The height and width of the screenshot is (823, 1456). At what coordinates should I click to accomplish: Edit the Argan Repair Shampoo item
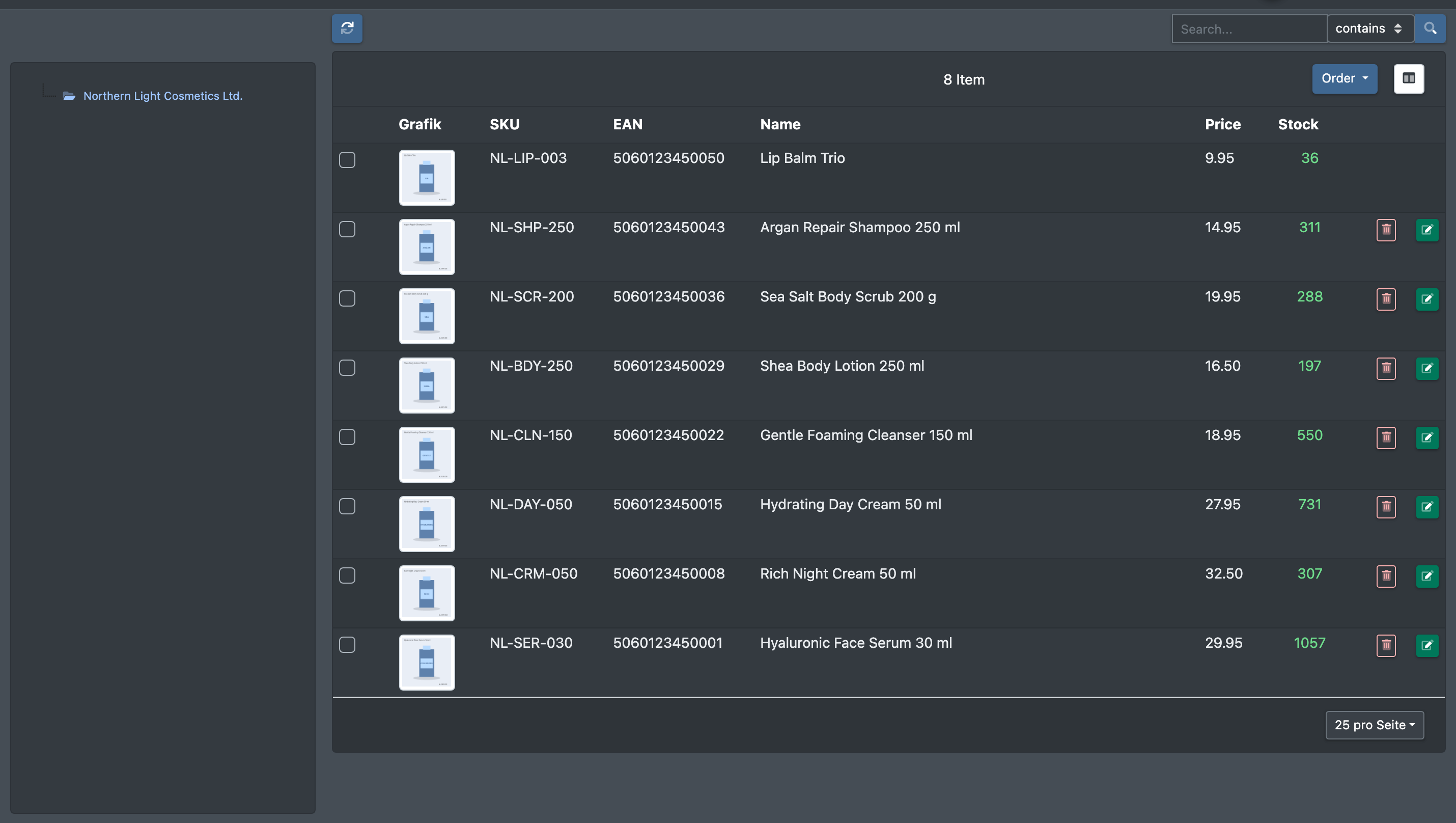coord(1427,230)
